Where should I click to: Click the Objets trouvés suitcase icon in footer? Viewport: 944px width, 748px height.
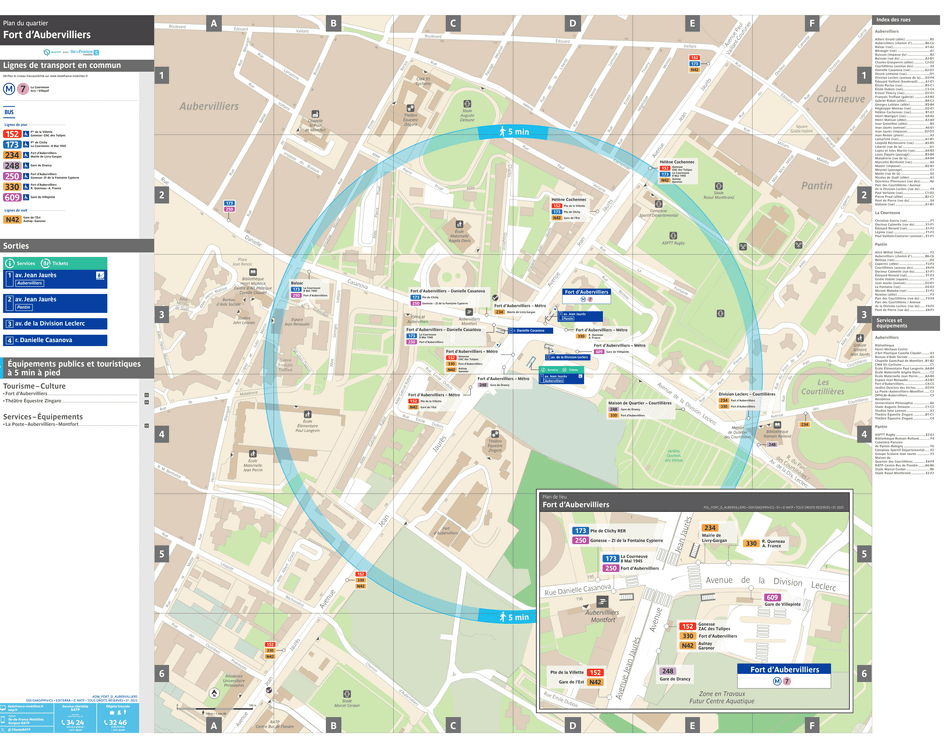tap(112, 713)
